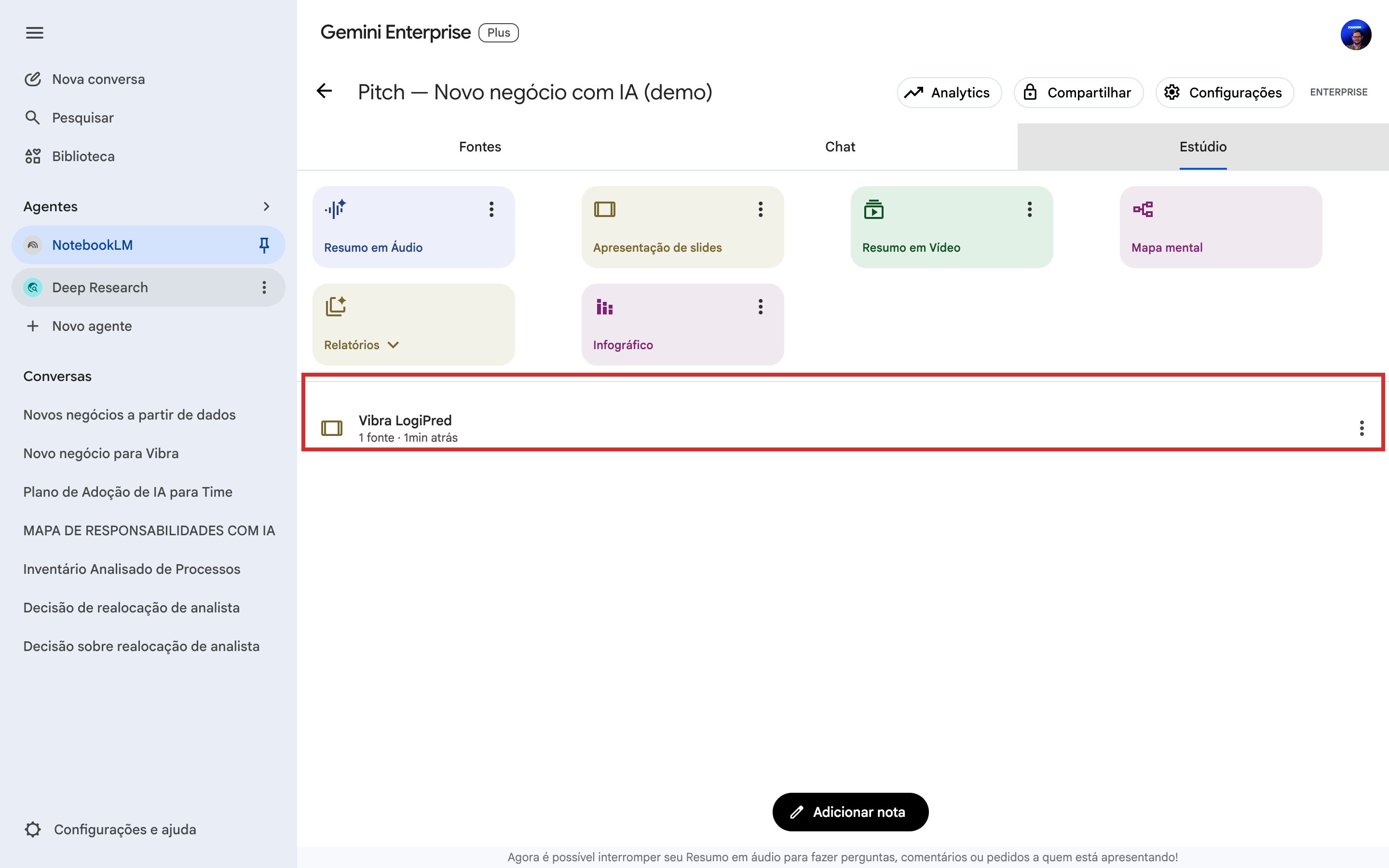
Task: Click the Resumo em Vídeo play icon
Action: 873,210
